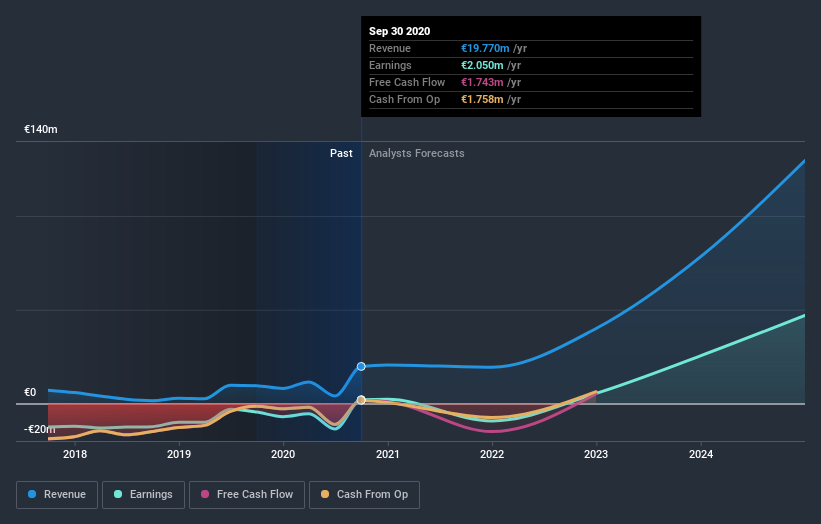Toggle the Free Cash Flow legend button
The image size is (821, 524).
(247, 495)
